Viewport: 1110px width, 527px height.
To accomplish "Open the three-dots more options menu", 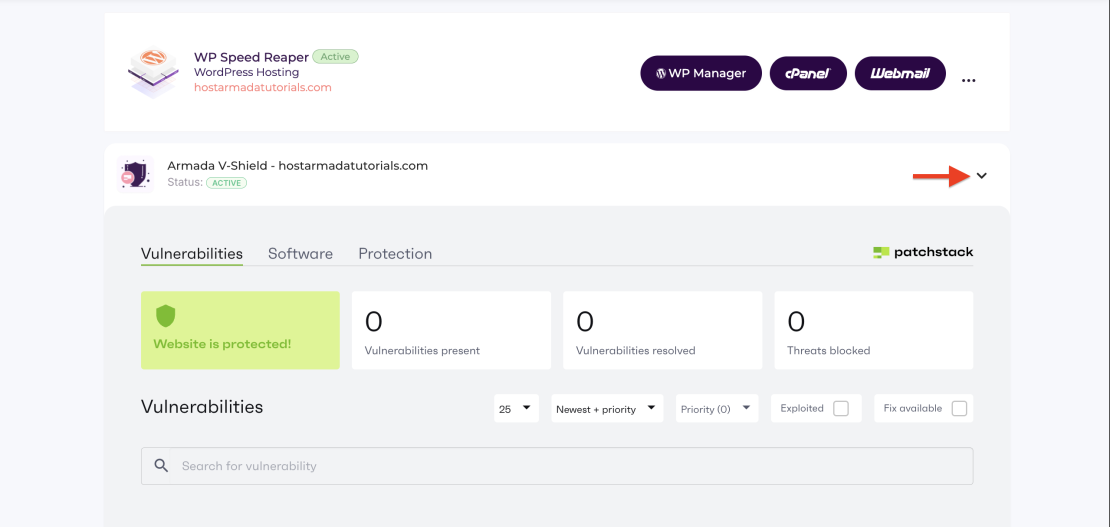I will [968, 80].
